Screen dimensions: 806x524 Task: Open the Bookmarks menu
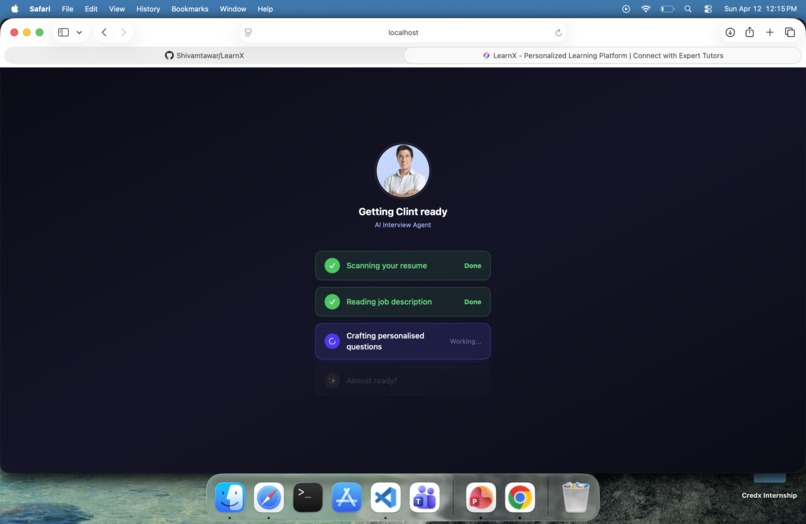190,9
